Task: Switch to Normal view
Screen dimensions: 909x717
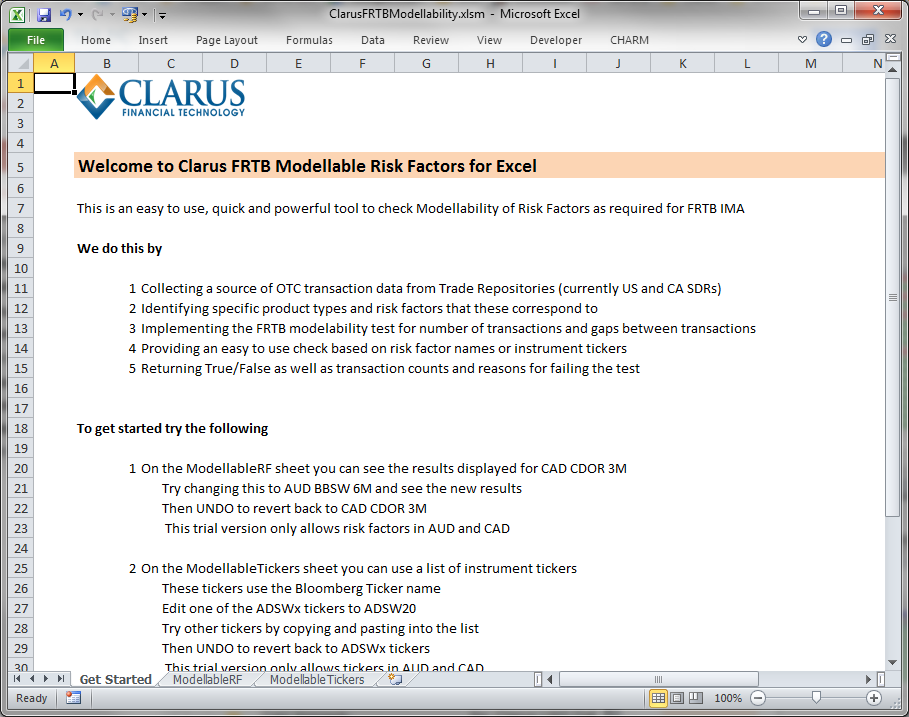Action: (x=659, y=698)
